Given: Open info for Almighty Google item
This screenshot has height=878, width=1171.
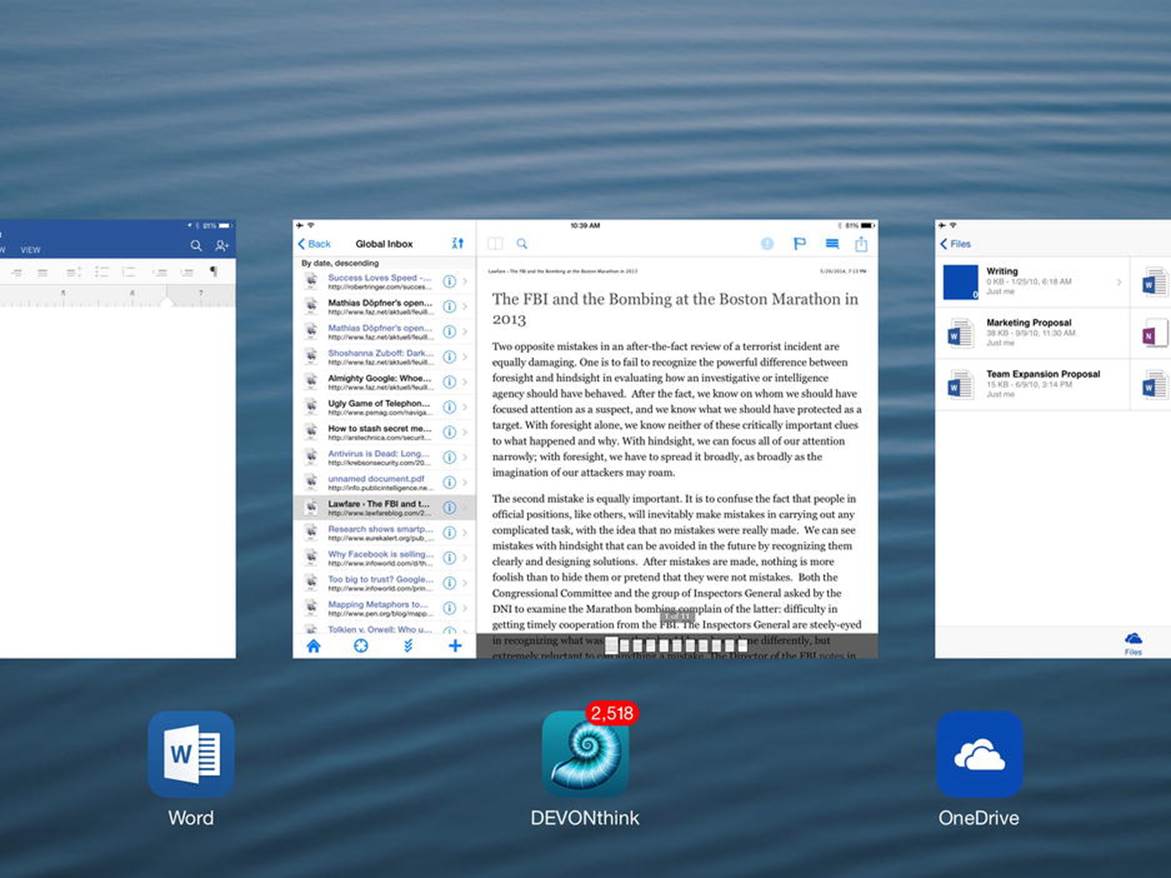Looking at the screenshot, I should (450, 382).
